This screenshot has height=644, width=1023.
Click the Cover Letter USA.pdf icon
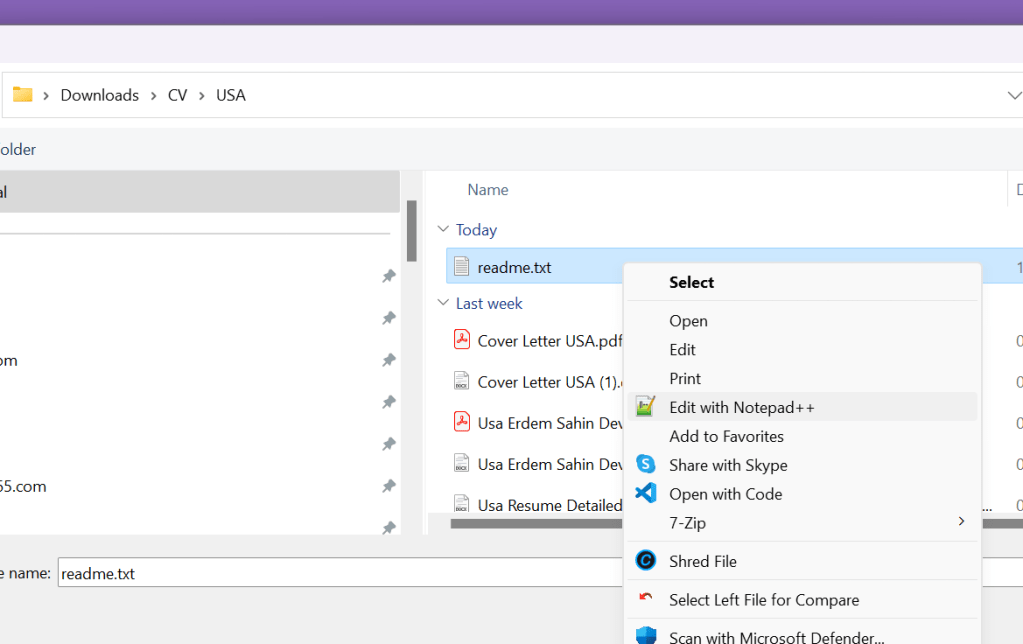click(x=462, y=340)
